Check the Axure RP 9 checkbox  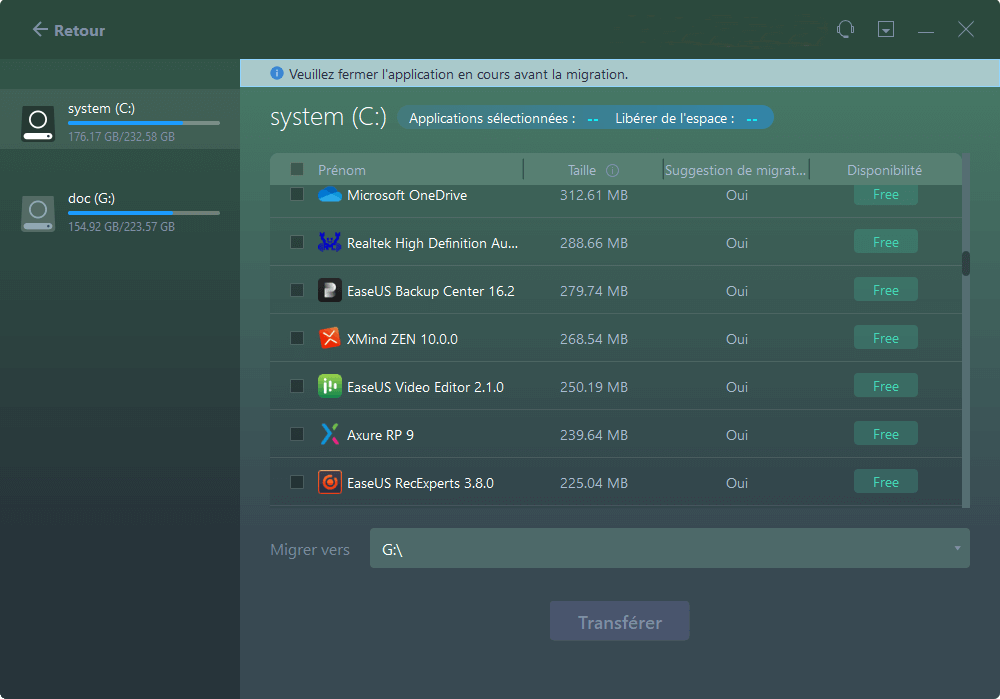tap(297, 434)
